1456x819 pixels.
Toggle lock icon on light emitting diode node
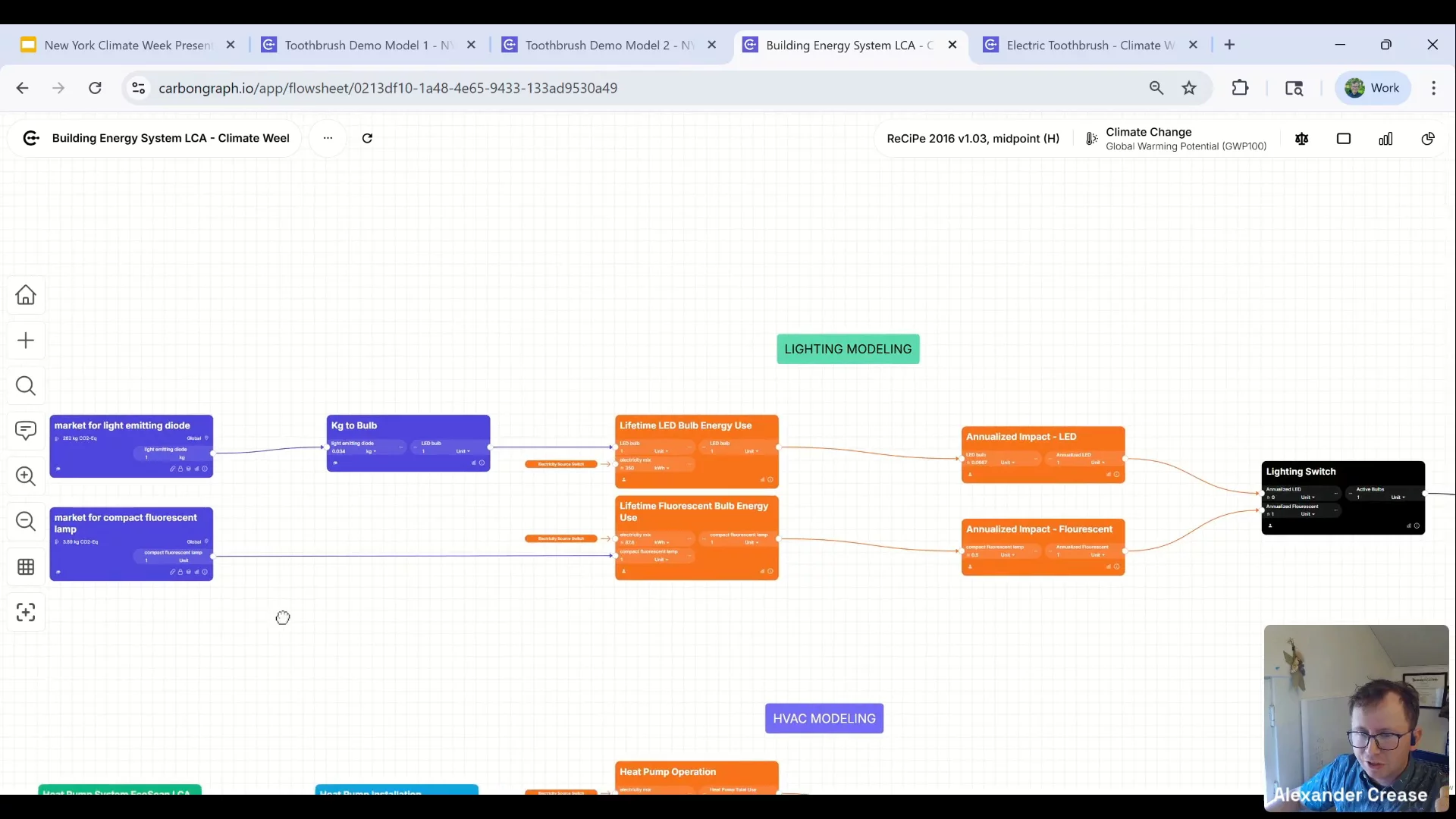pos(180,469)
